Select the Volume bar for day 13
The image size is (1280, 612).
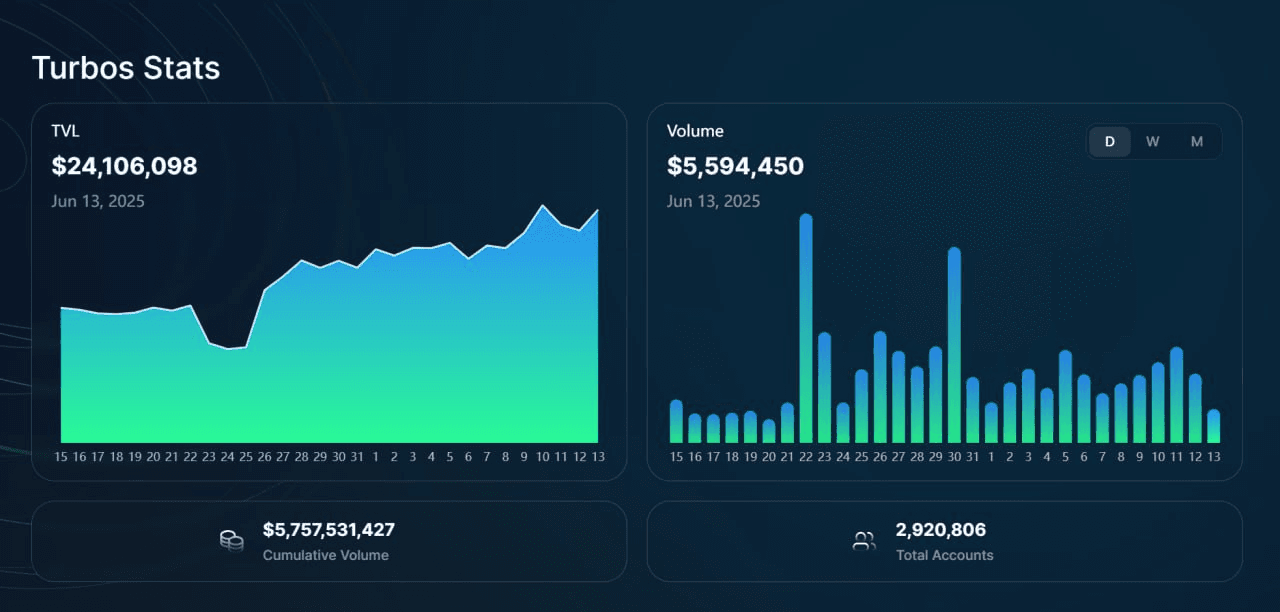(x=1213, y=426)
